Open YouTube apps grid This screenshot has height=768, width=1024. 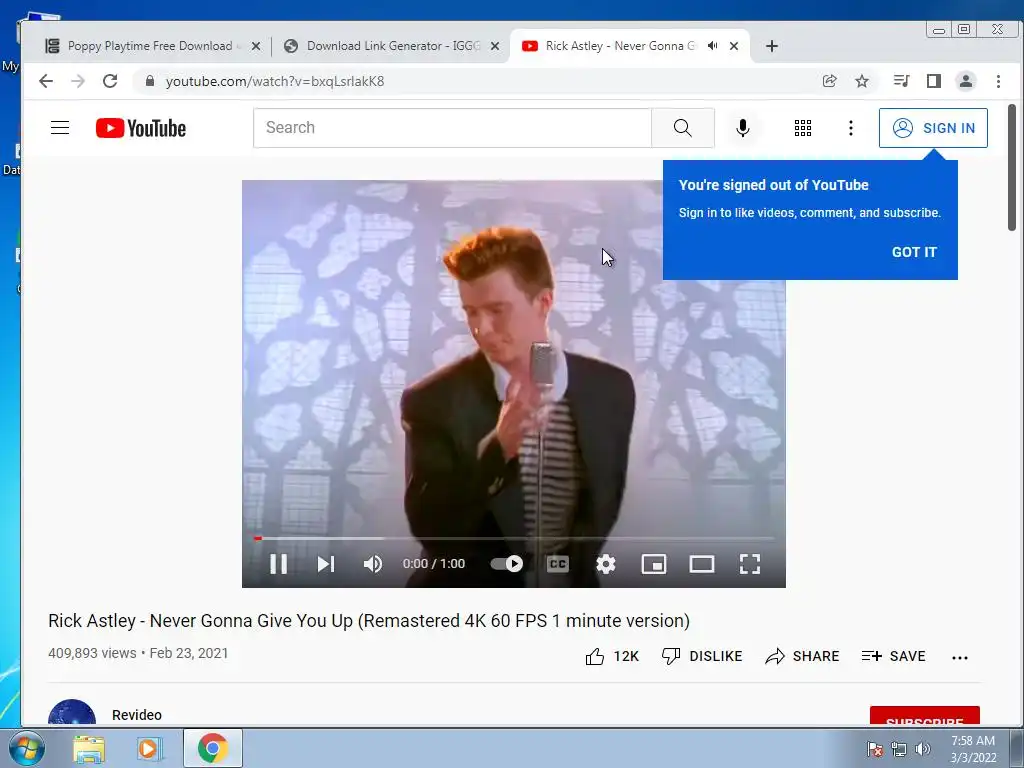pos(803,128)
